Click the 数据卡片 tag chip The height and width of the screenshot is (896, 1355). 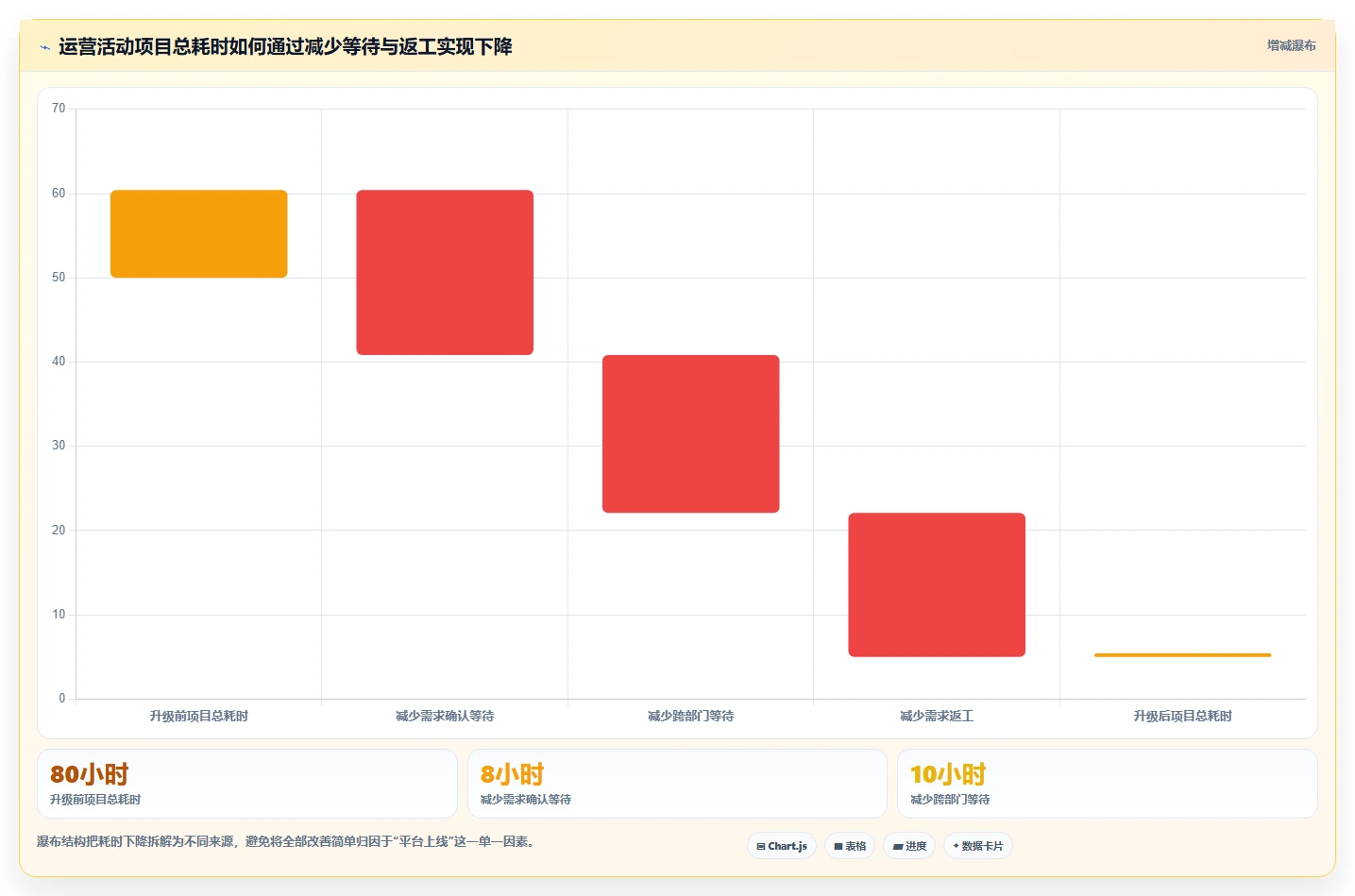(x=978, y=846)
